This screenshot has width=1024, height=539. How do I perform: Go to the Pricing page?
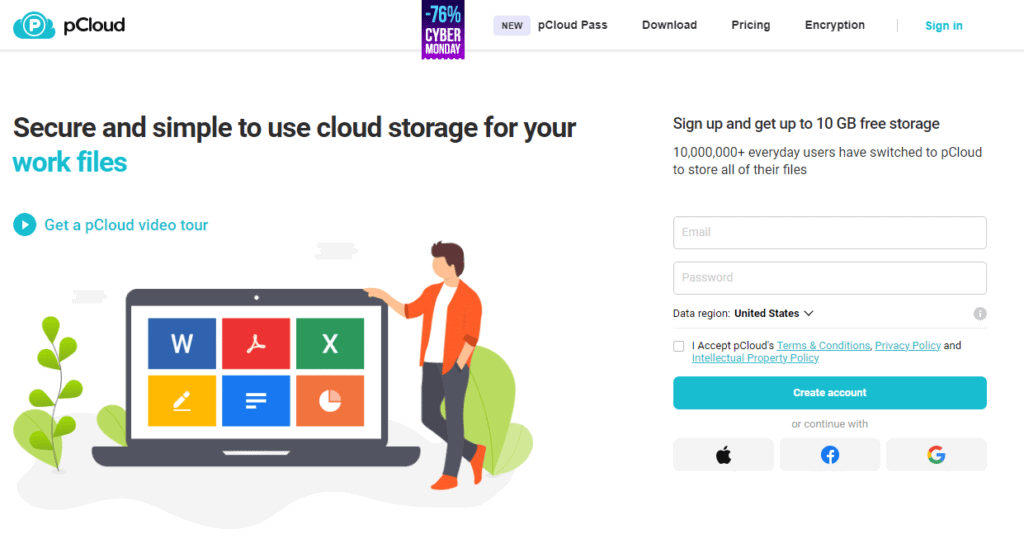pyautogui.click(x=750, y=25)
